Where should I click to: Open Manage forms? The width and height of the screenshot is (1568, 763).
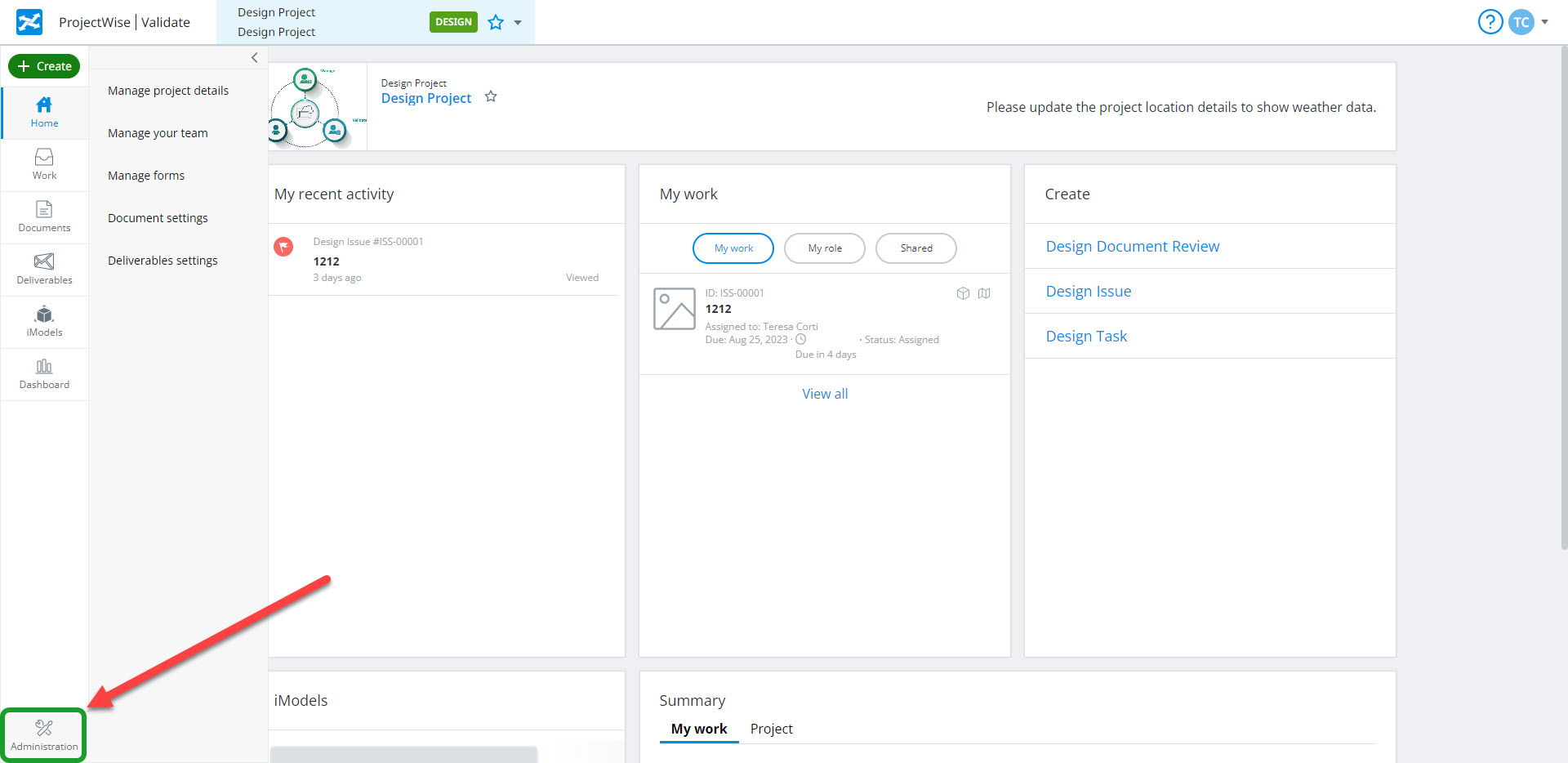point(146,176)
